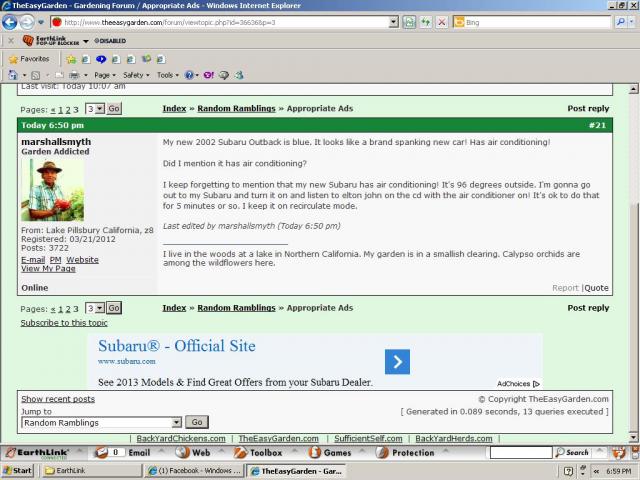This screenshot has height=480, width=640.
Task: Open the Safety menu
Action: (136, 75)
